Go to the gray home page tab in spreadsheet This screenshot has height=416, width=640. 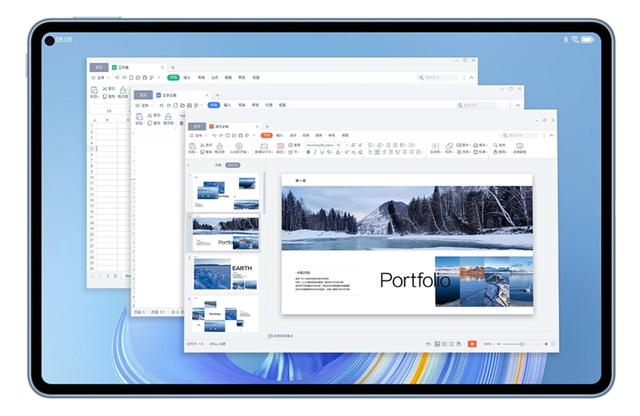(99, 67)
